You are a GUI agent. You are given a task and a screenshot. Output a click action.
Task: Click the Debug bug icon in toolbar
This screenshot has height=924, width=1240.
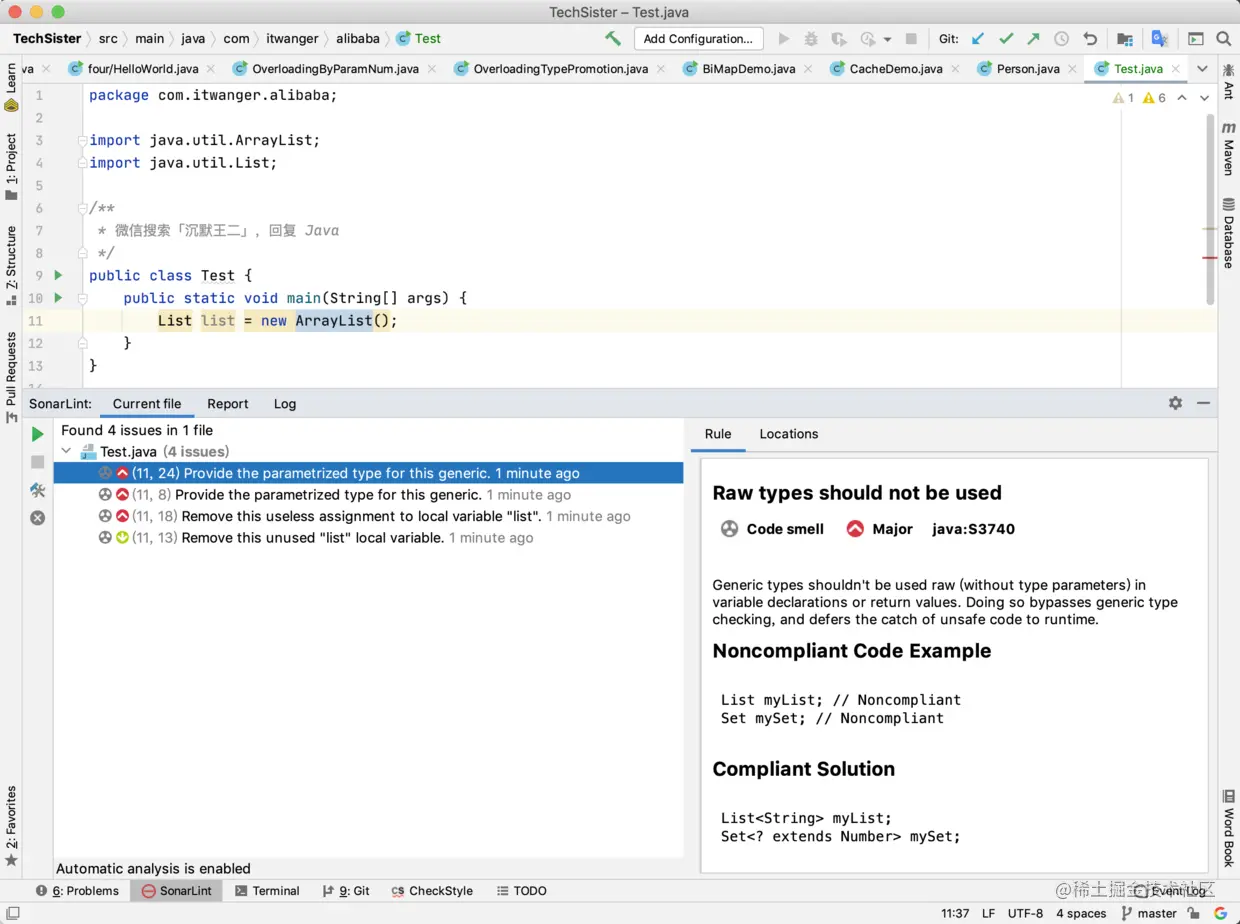(811, 39)
